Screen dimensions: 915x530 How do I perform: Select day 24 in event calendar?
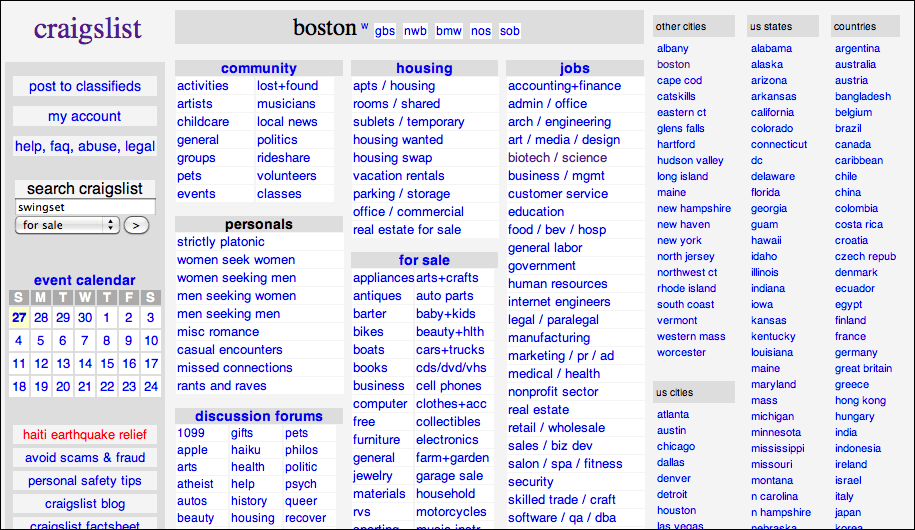(x=151, y=386)
